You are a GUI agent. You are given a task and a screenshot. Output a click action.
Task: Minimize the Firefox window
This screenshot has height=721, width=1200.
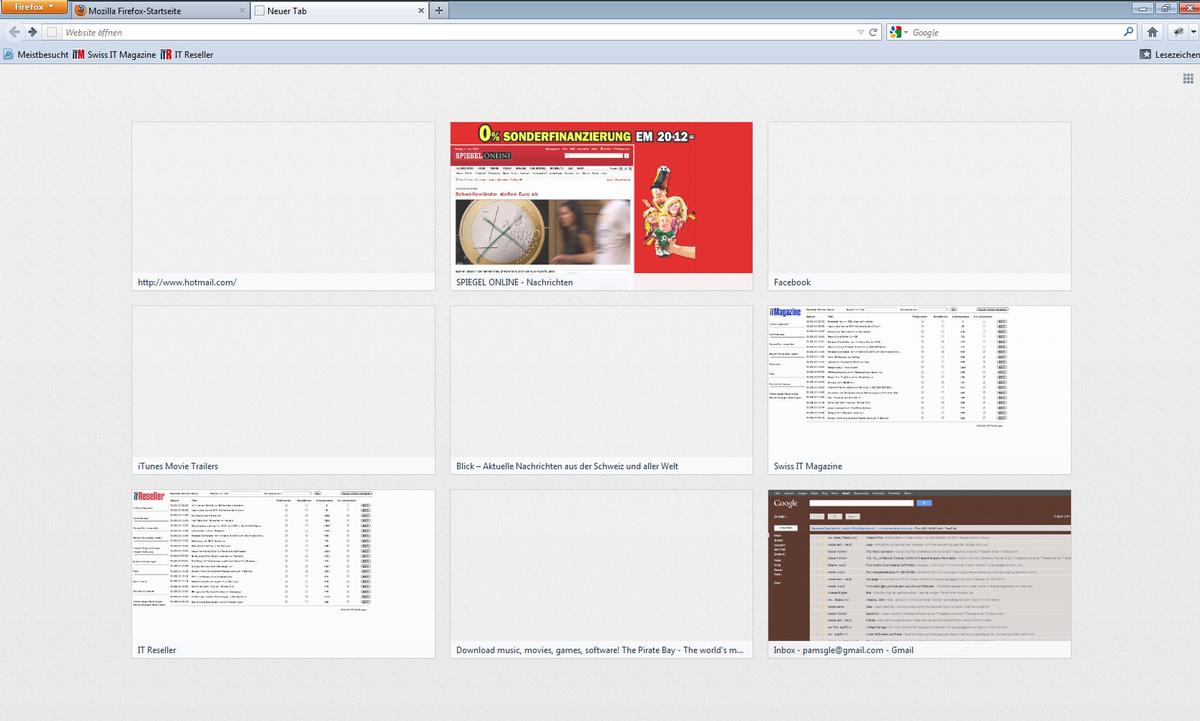[1142, 6]
